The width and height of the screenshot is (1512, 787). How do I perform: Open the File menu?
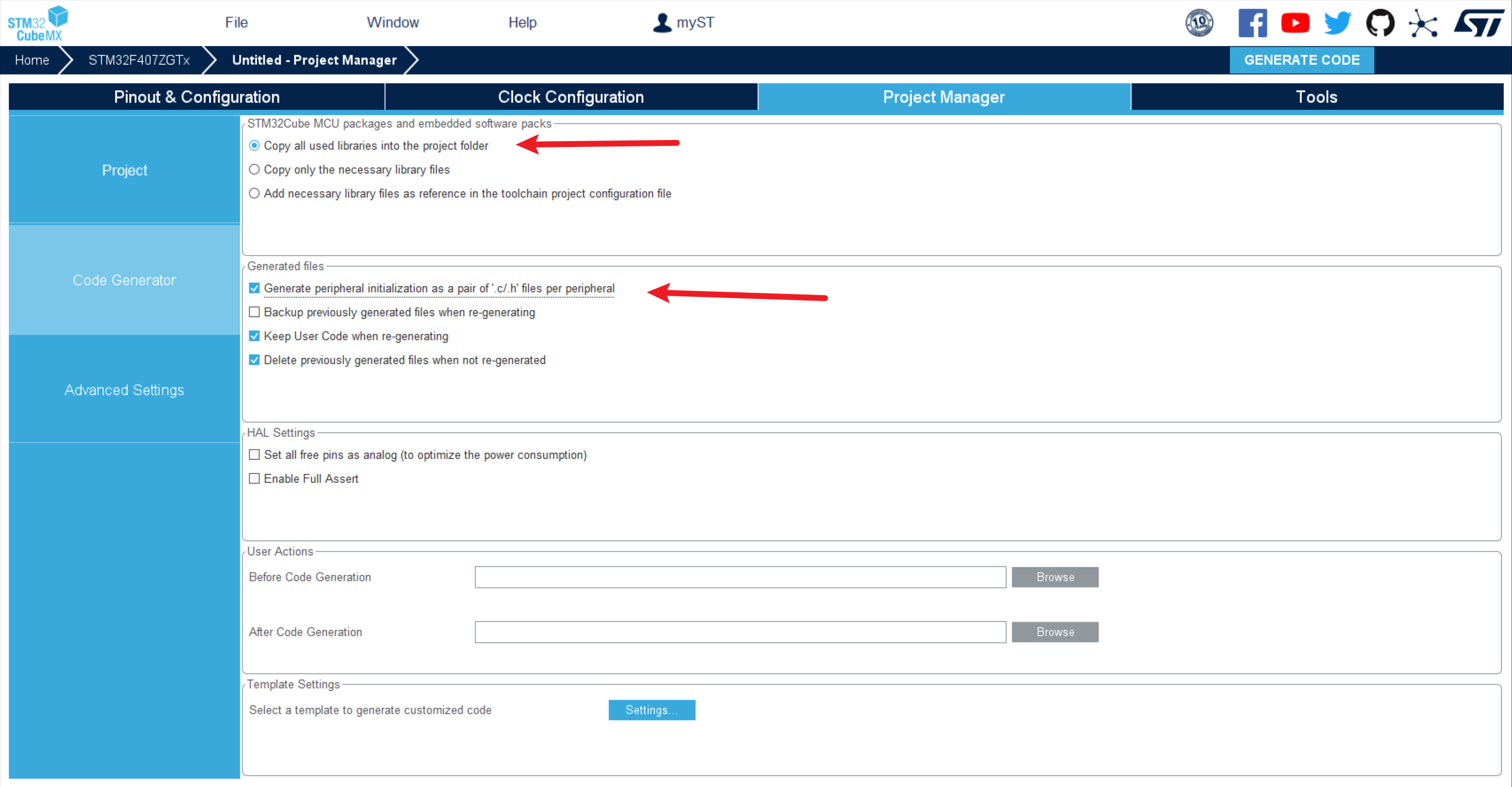click(x=236, y=22)
